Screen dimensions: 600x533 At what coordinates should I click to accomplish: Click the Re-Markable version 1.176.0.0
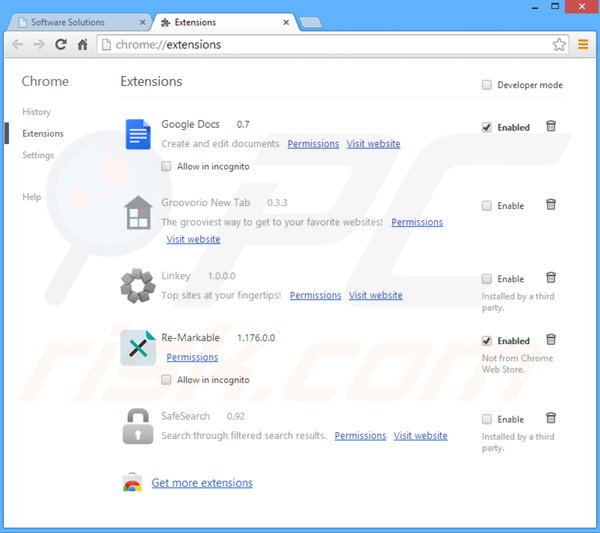pos(256,338)
